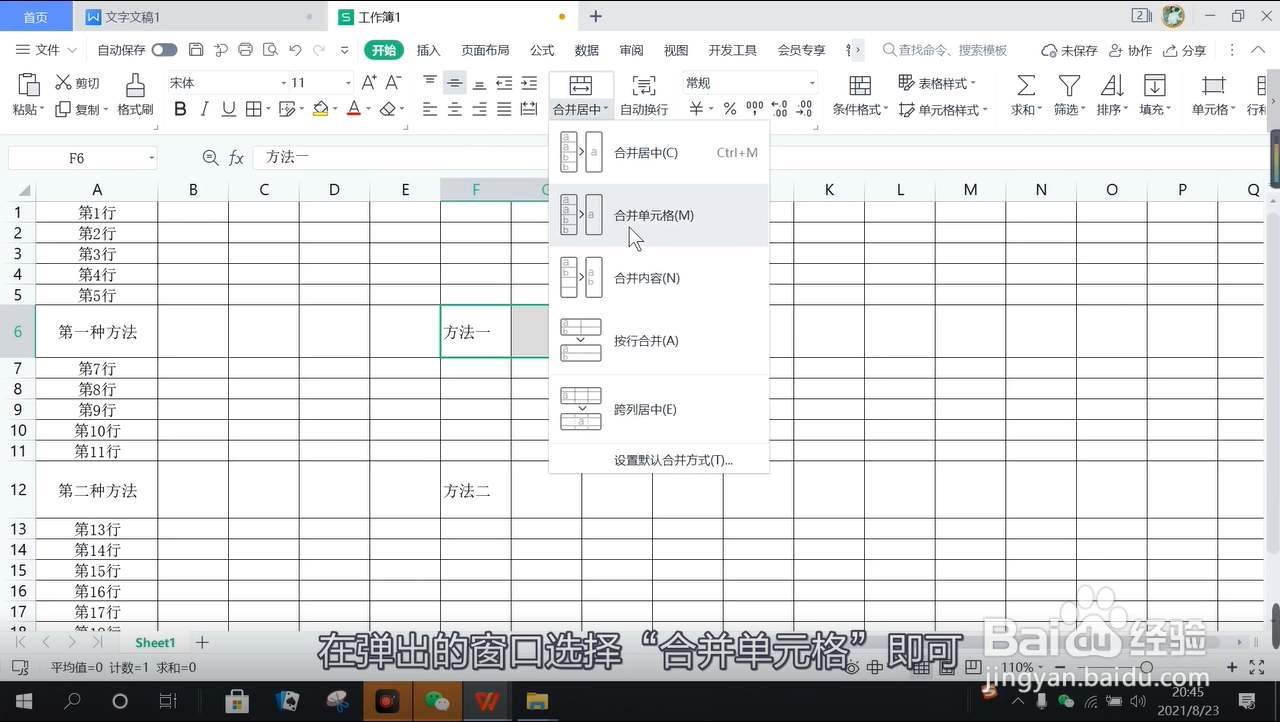Toggle italic formatting
1280x722 pixels.
point(203,108)
